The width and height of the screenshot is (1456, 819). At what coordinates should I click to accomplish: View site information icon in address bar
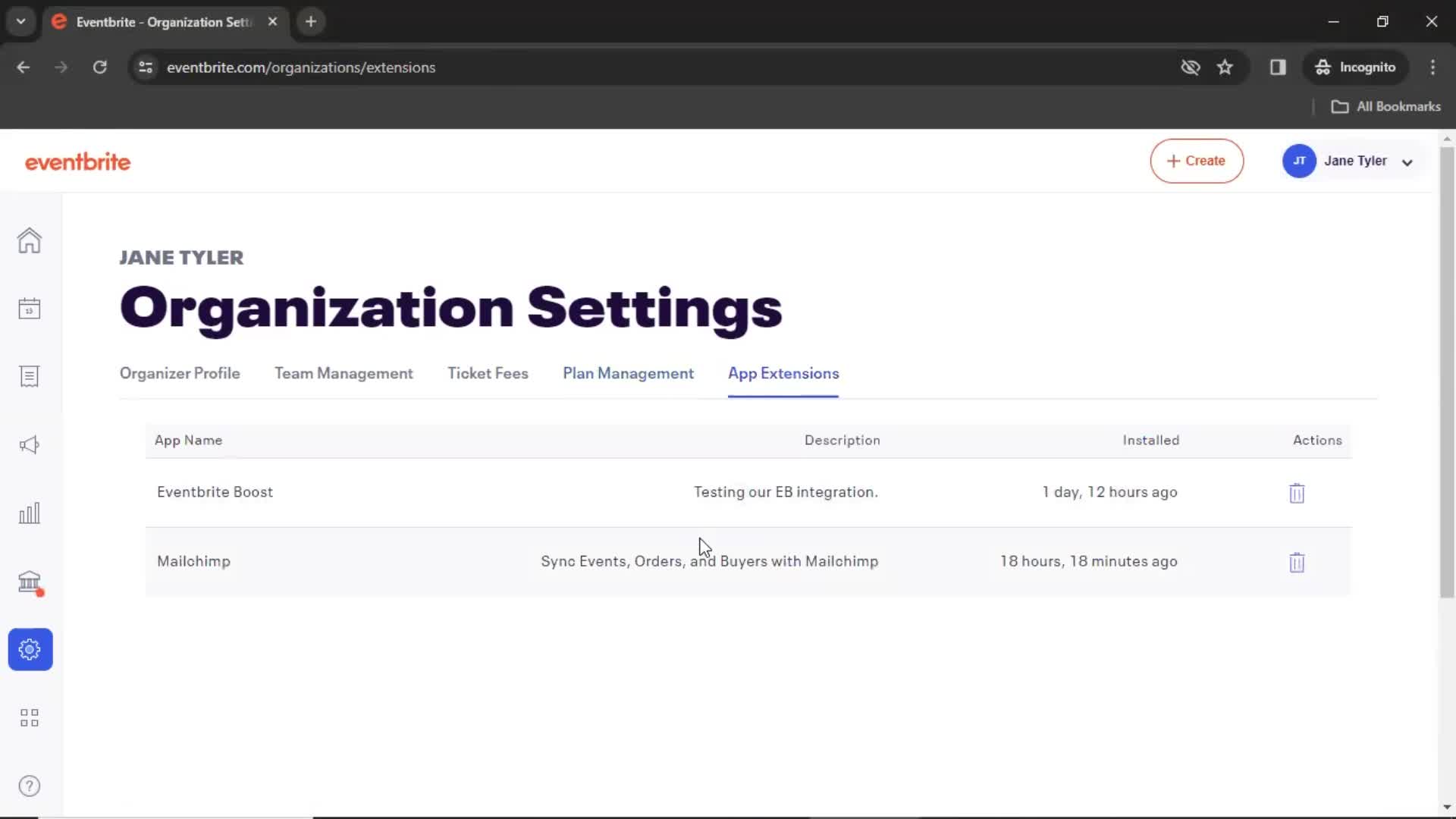(x=146, y=67)
